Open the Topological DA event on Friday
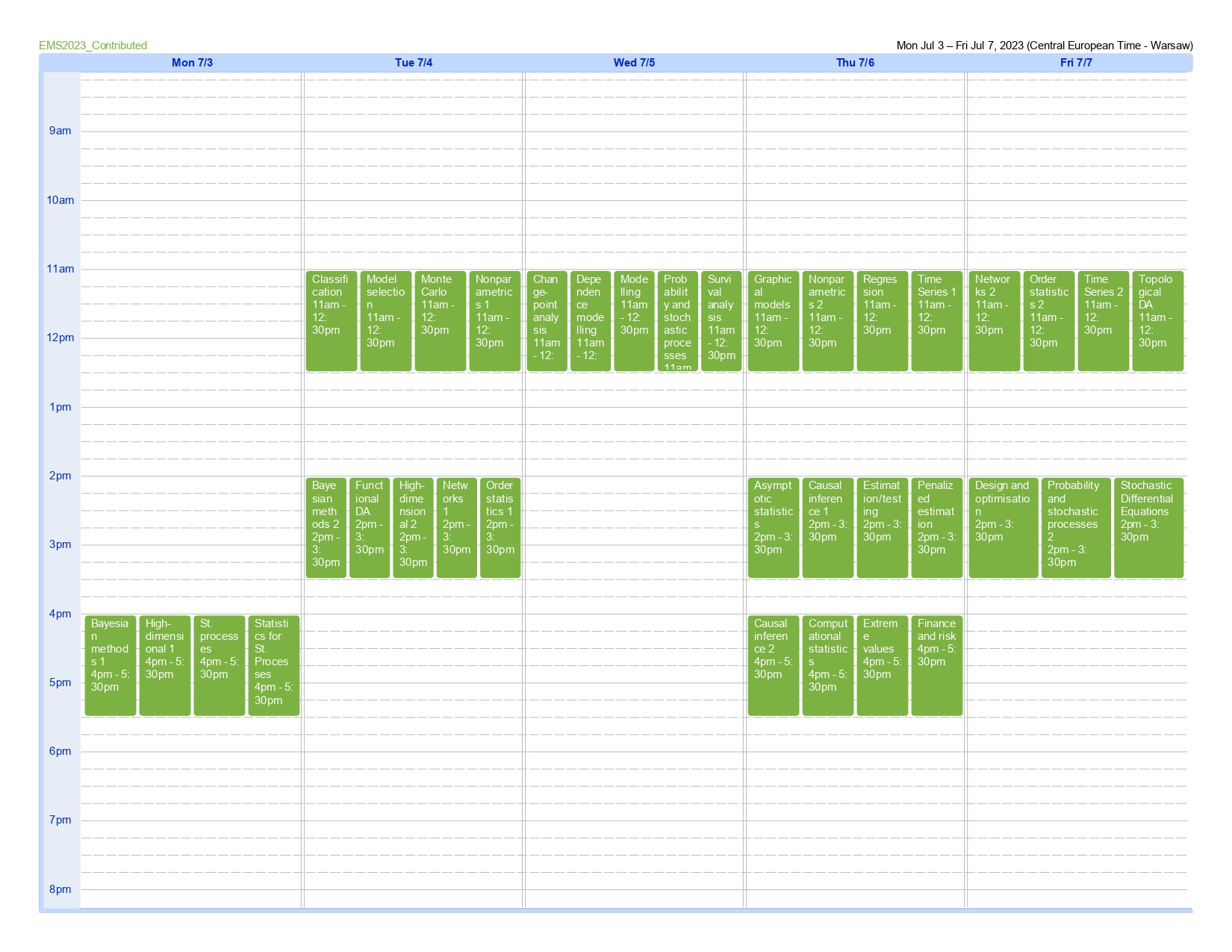The image size is (1232, 952). (1157, 320)
